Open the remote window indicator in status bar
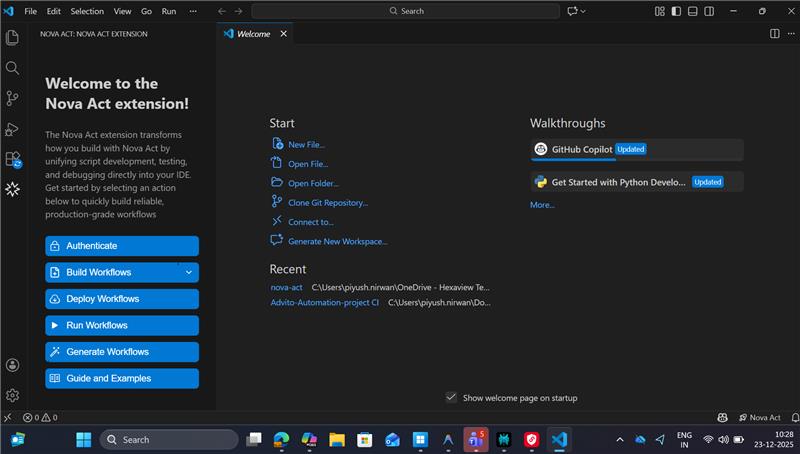The image size is (800, 454). click(x=8, y=417)
